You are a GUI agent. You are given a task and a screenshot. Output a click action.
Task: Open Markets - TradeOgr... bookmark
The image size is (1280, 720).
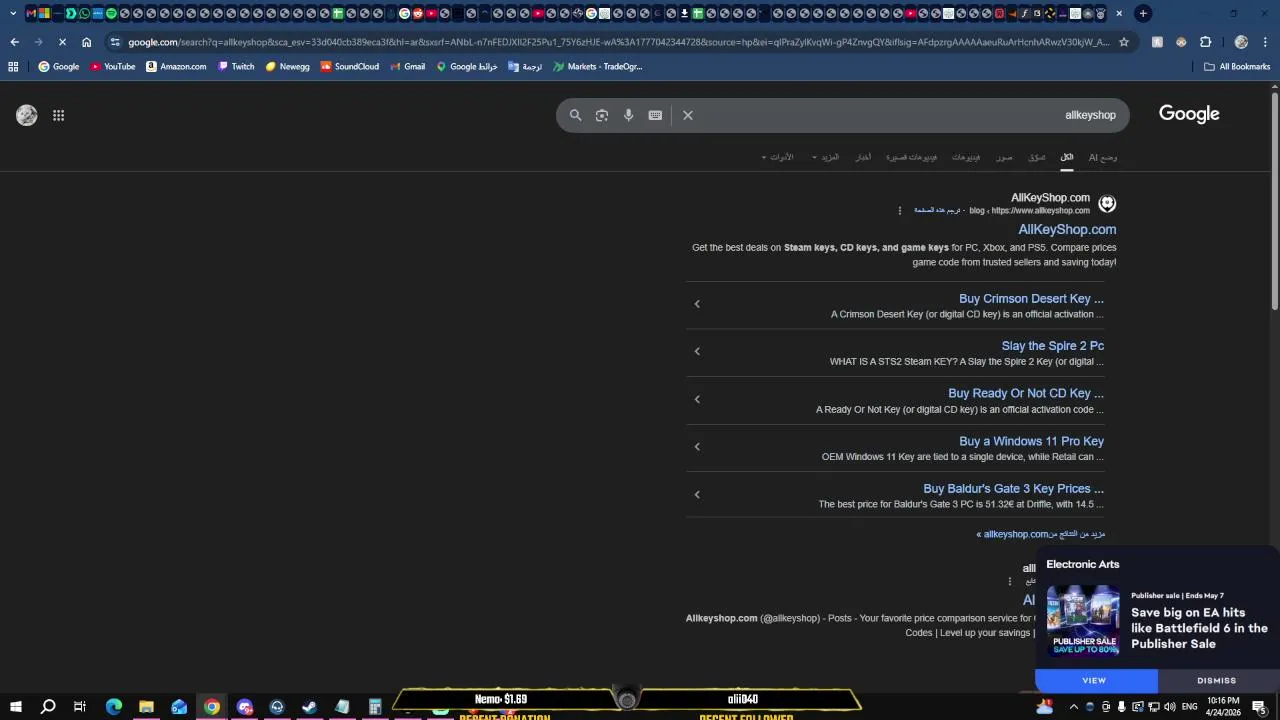(x=598, y=67)
